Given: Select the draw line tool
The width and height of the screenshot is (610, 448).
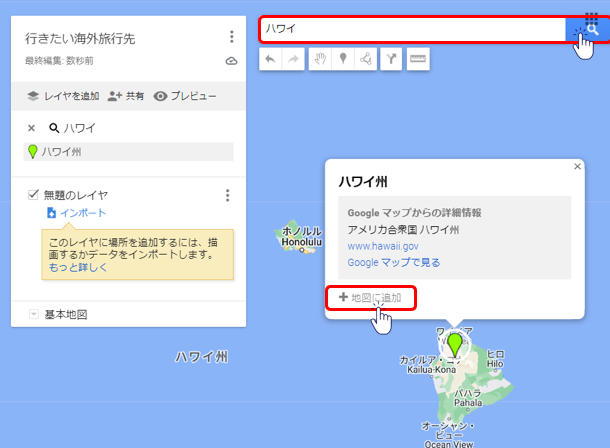Looking at the screenshot, I should [366, 59].
